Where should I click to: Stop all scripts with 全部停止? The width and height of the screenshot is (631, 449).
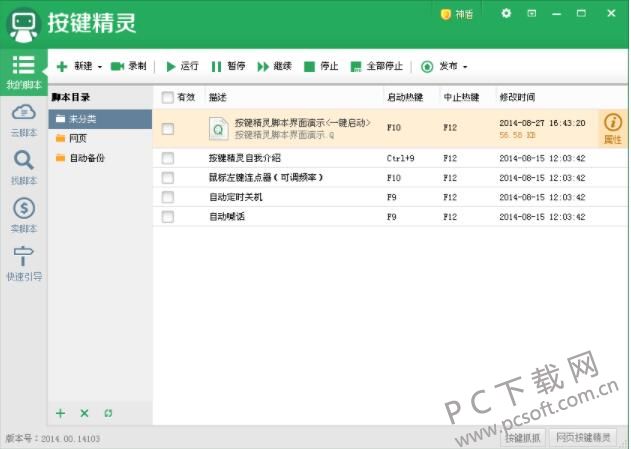click(x=377, y=66)
